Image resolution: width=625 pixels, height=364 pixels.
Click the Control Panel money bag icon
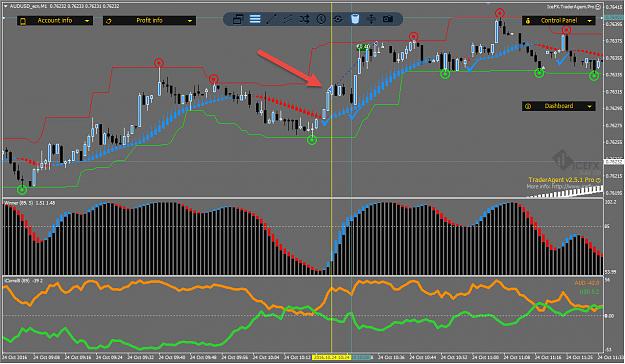(x=528, y=21)
